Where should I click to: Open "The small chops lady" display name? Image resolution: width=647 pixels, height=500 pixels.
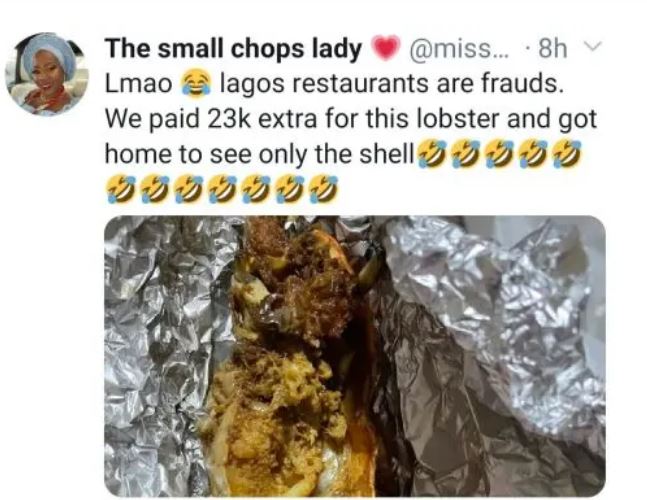(x=233, y=49)
